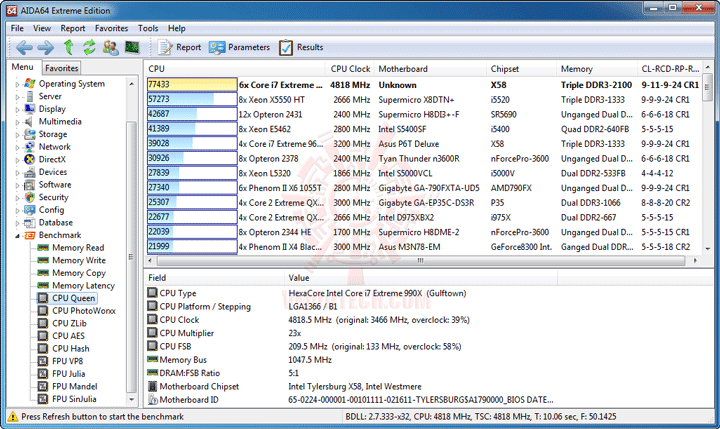Screen dimensions: 720x429
Task: Open benchmark Parameters
Action: click(239, 47)
